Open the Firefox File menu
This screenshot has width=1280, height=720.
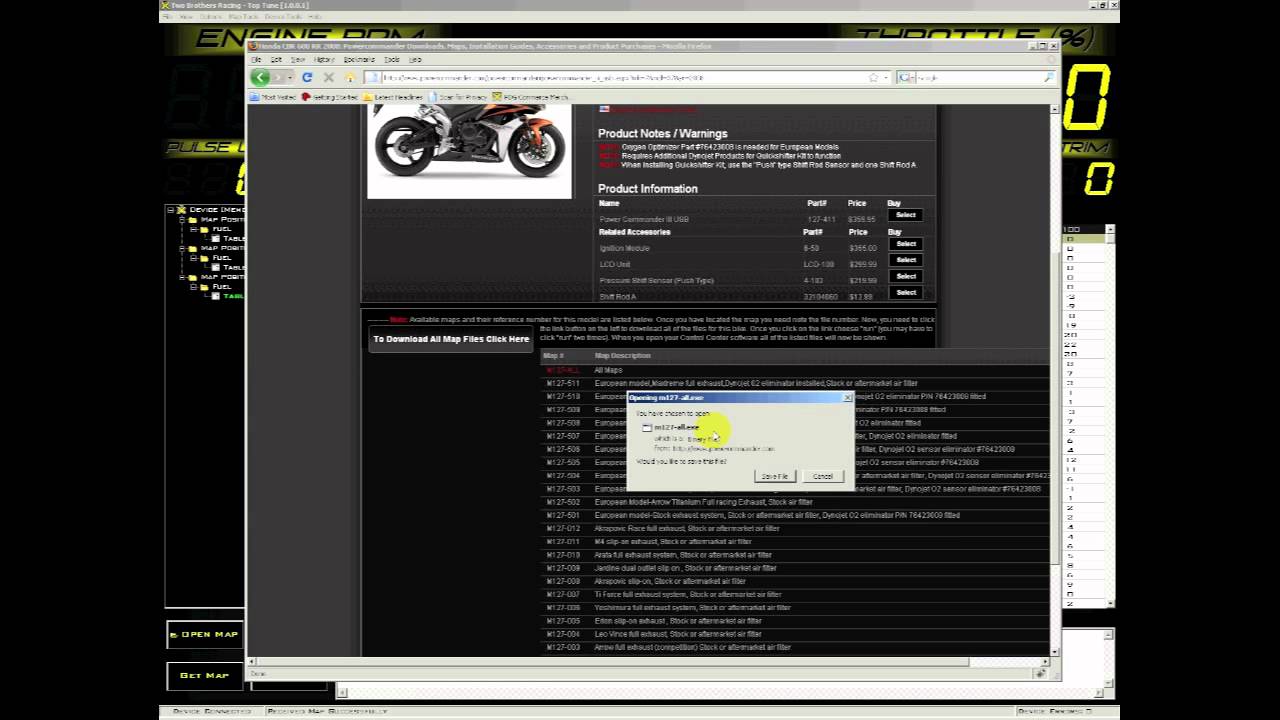point(256,59)
